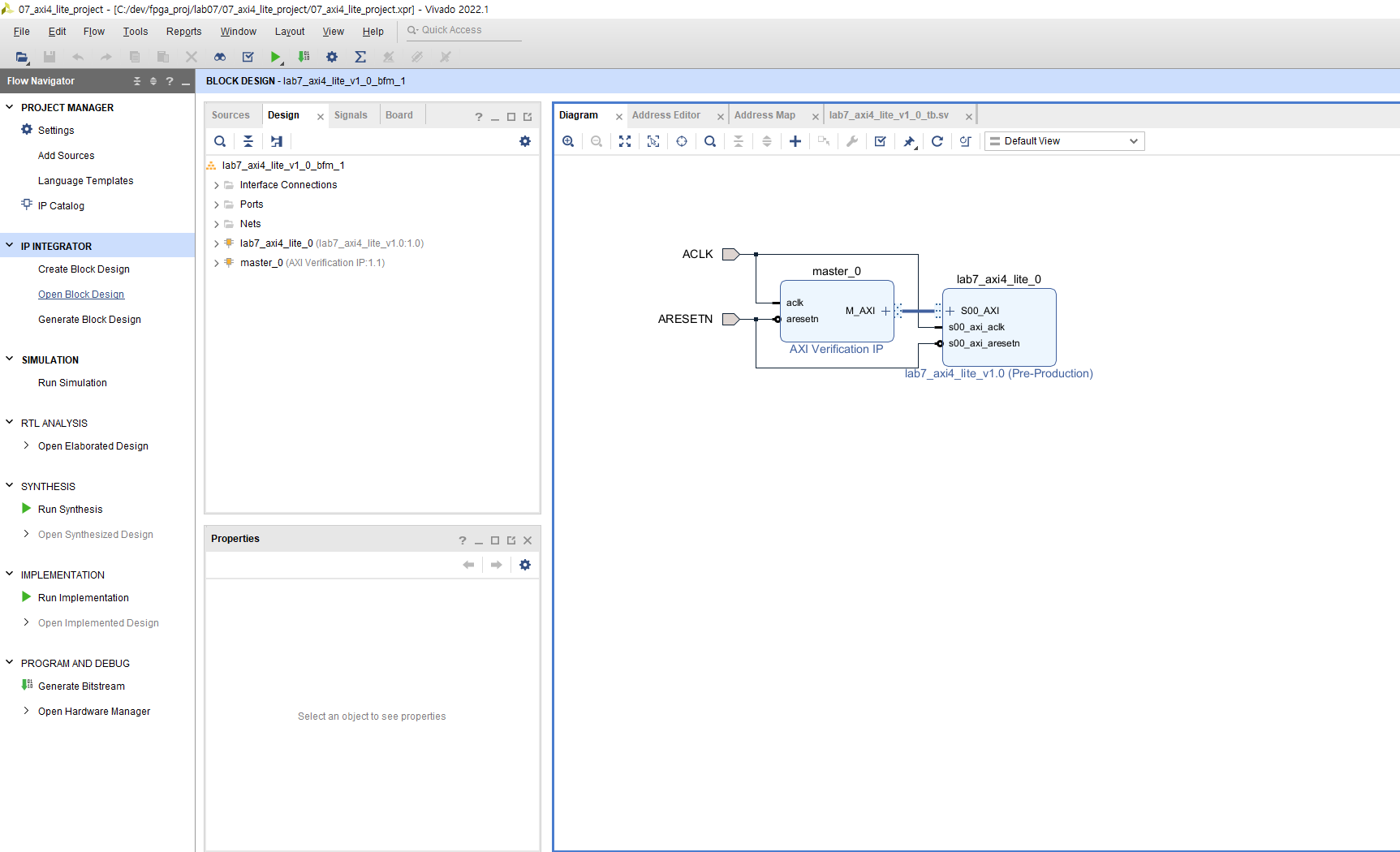
Task: Switch to the Address Map tab
Action: [x=765, y=115]
